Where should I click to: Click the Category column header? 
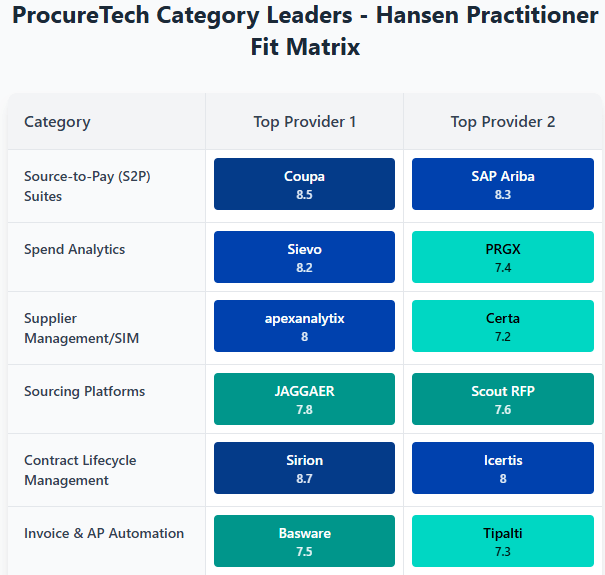pos(57,122)
